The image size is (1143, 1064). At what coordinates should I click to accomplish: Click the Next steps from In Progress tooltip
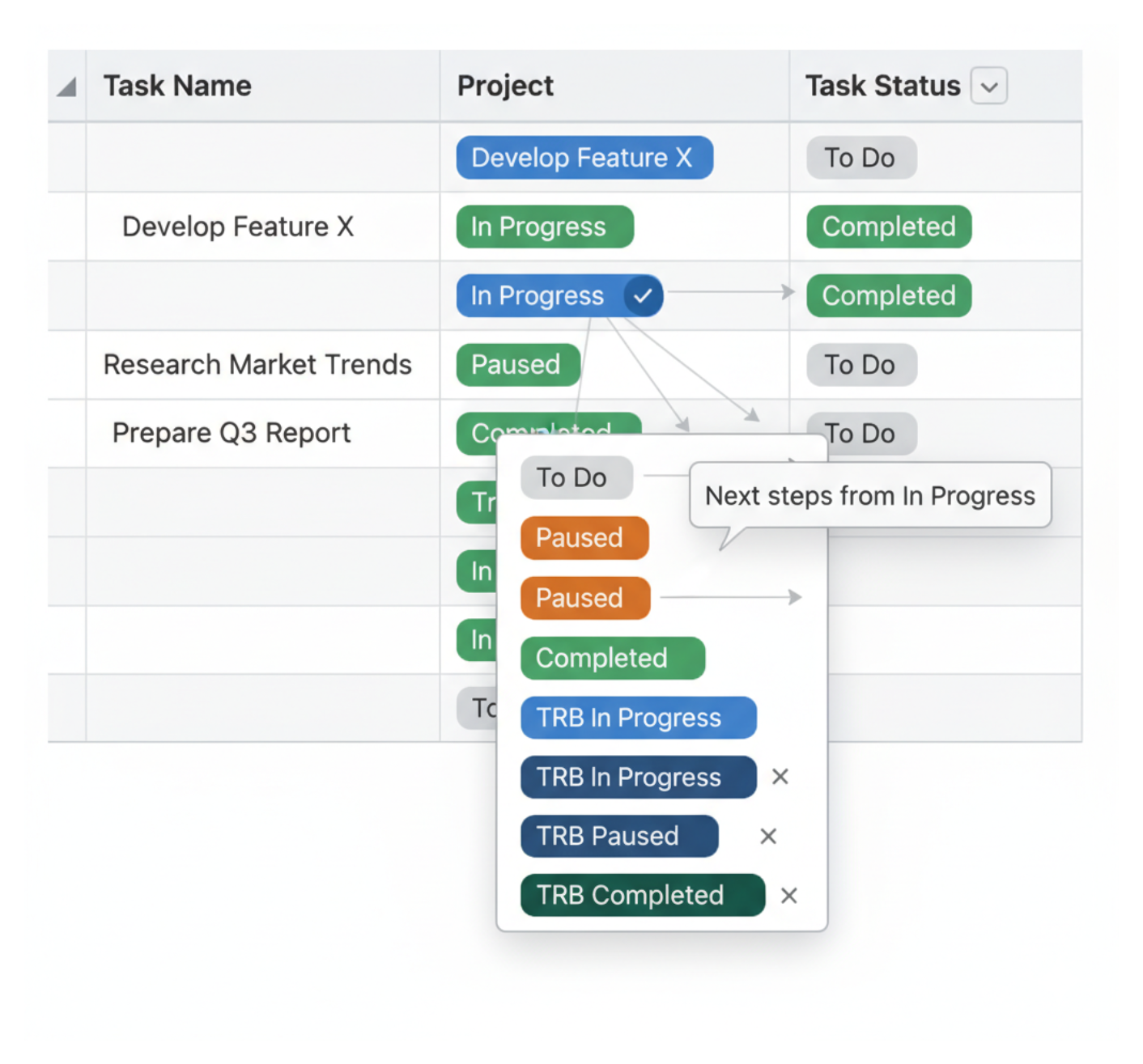click(869, 495)
